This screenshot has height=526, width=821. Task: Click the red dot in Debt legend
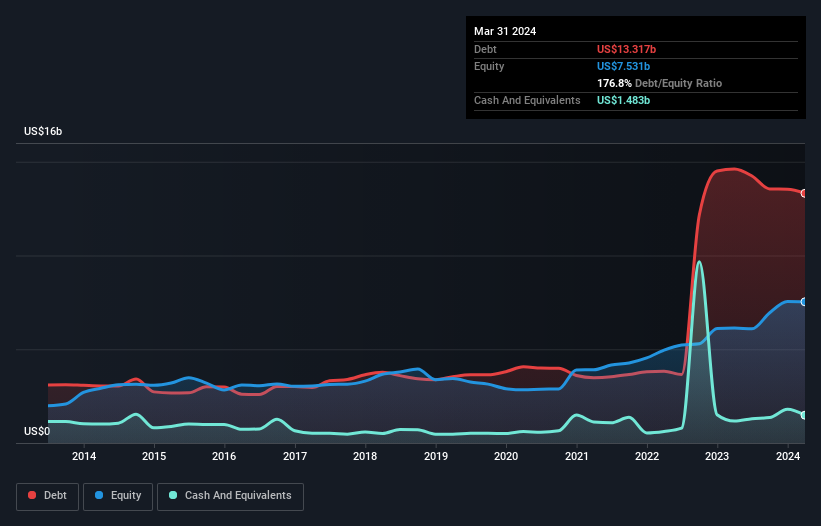pyautogui.click(x=32, y=495)
